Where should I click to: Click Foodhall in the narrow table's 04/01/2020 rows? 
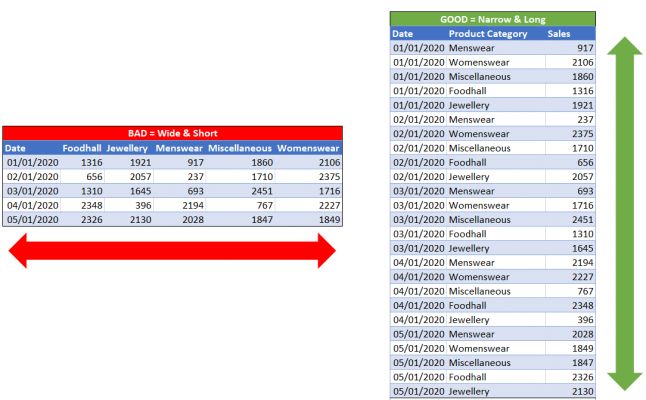[x=468, y=305]
